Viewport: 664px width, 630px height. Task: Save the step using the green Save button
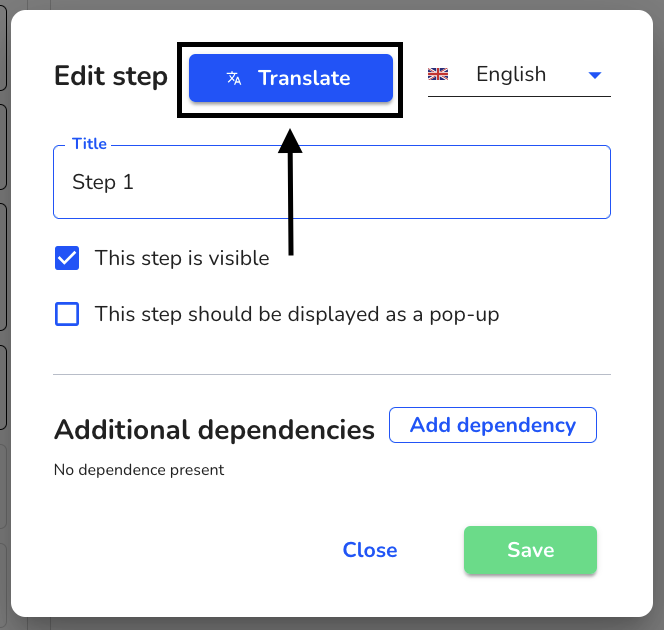[x=530, y=550]
